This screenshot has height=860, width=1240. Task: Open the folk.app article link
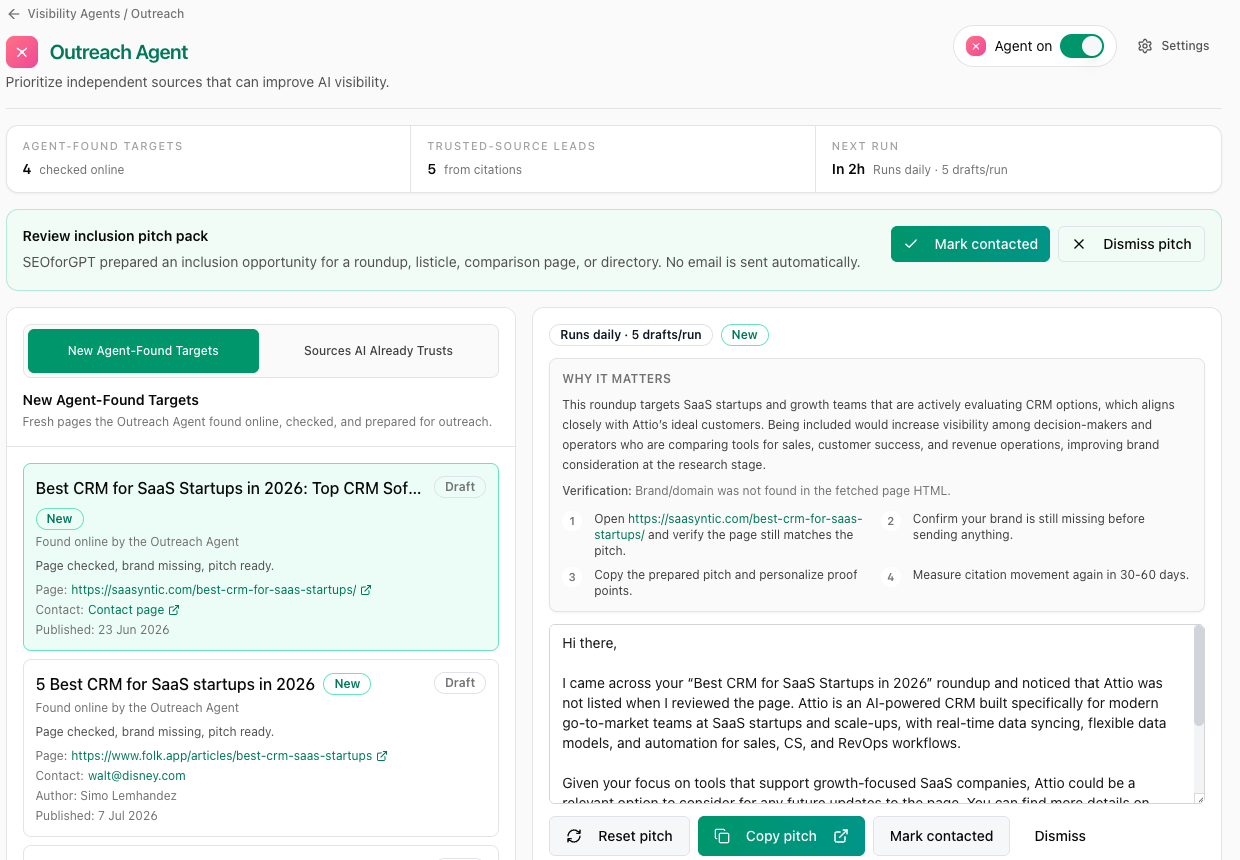(x=221, y=756)
